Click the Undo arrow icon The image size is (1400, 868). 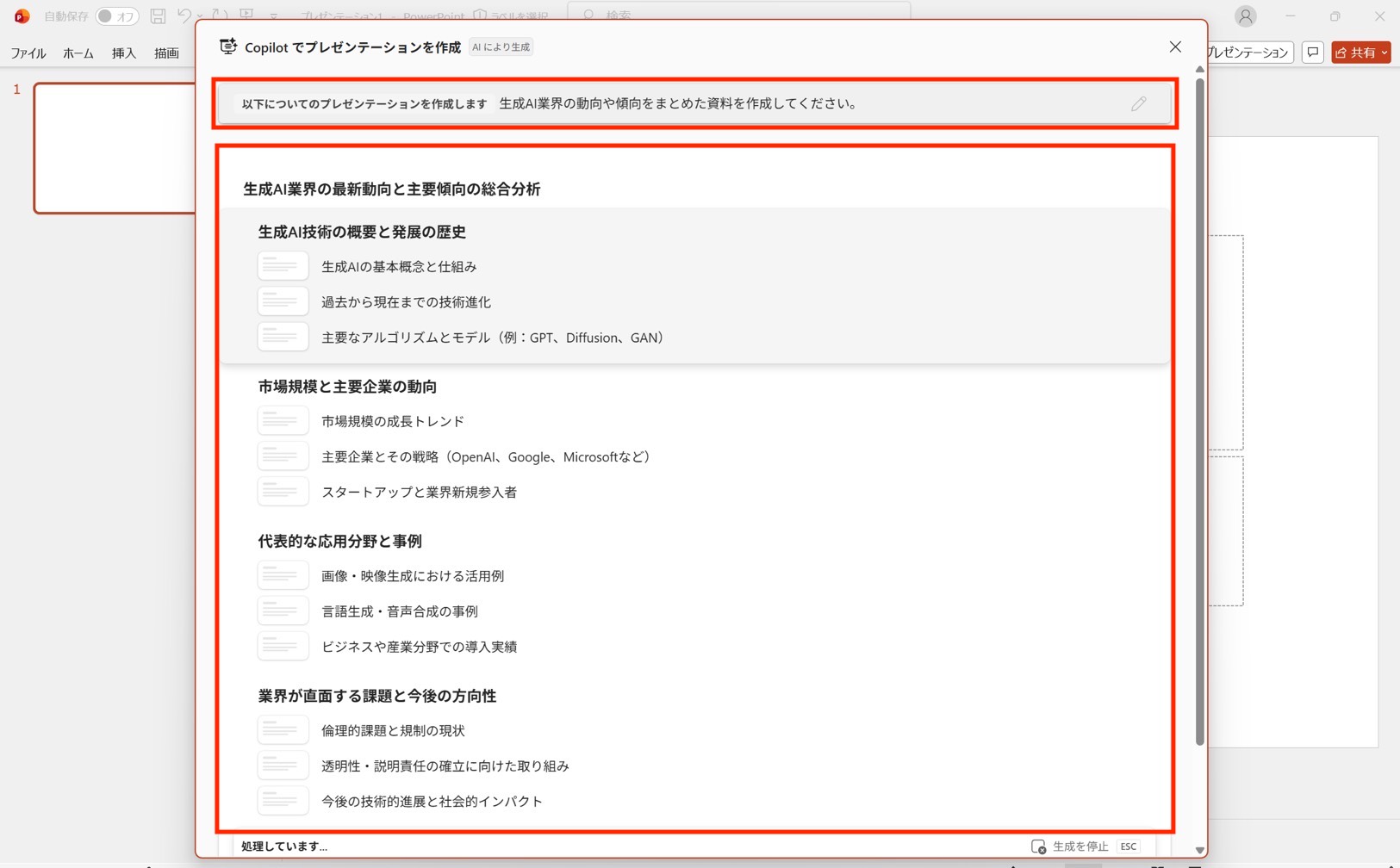[184, 15]
